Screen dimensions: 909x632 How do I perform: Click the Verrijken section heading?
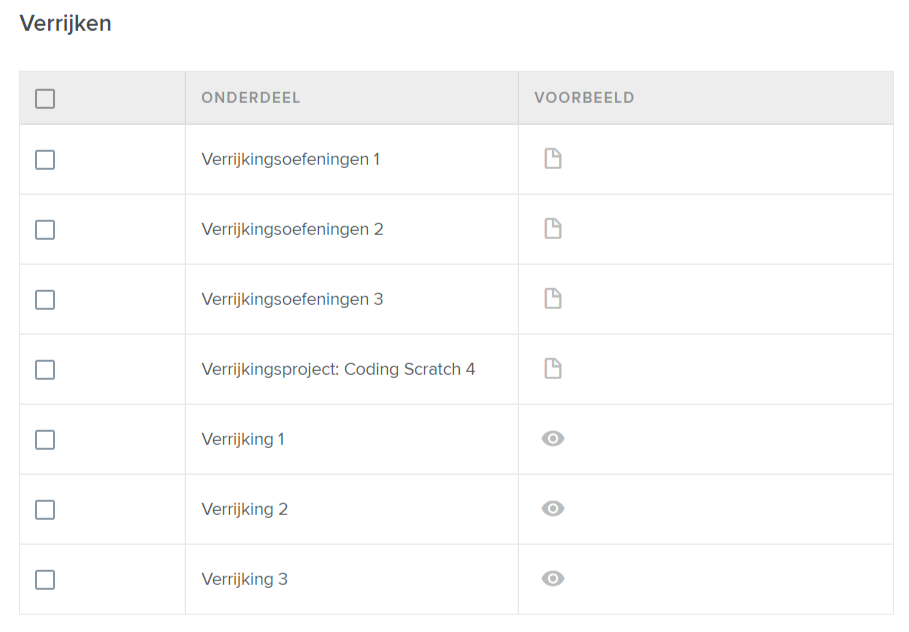[x=65, y=24]
